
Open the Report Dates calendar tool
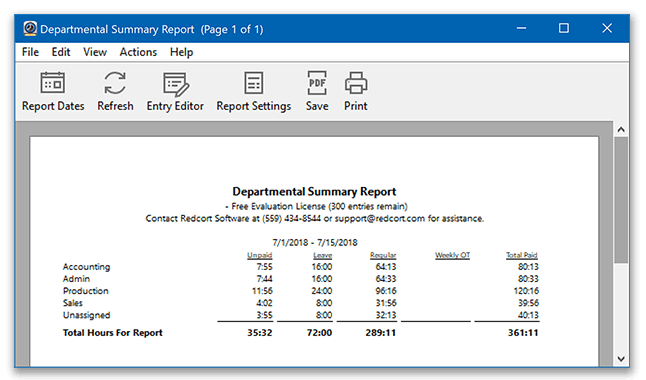[53, 91]
